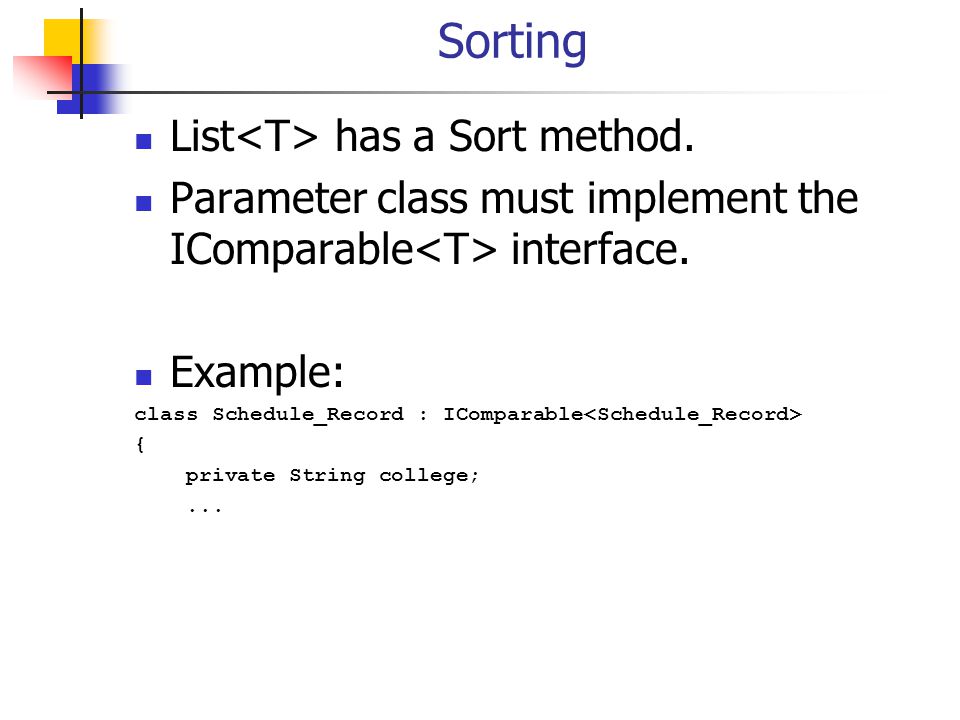Image resolution: width=960 pixels, height=720 pixels.
Task: Click 'IComparable<Schedule_Record>' in the code
Action: click(622, 414)
